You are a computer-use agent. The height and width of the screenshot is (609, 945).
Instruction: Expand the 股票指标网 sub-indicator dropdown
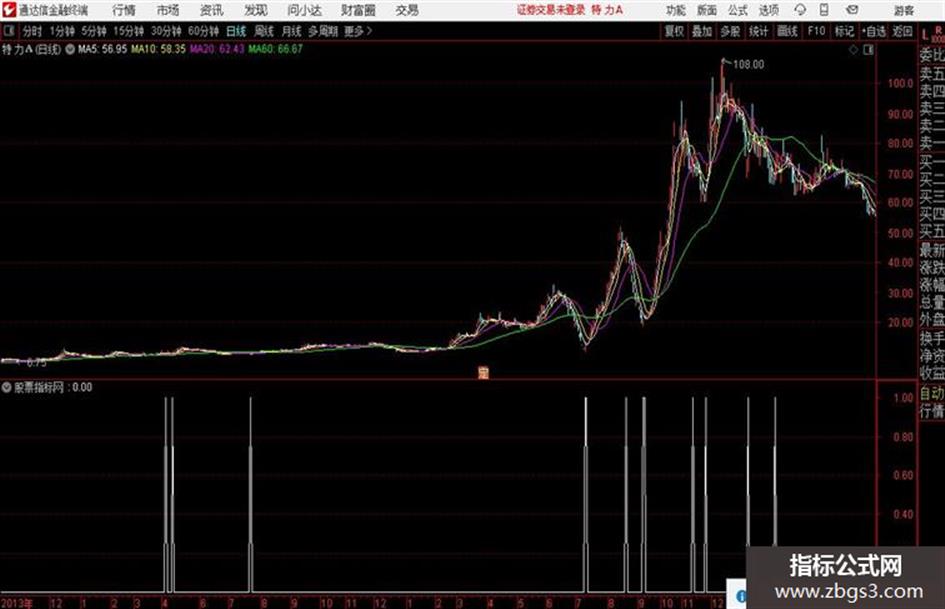tap(6, 388)
